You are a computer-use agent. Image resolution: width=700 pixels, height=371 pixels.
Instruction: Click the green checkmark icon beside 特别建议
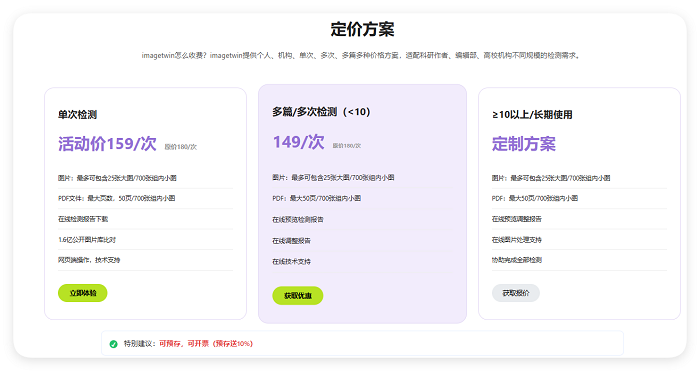[x=113, y=344]
